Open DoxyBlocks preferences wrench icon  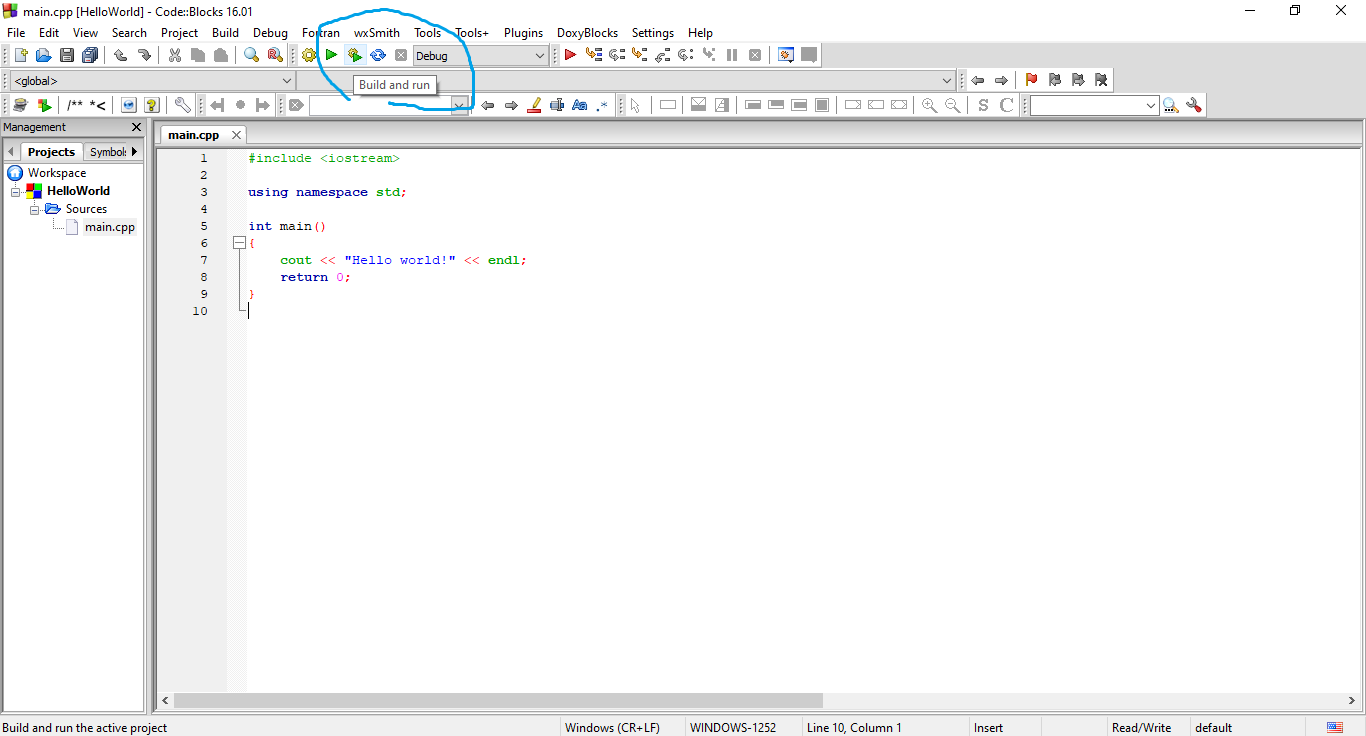[x=183, y=105]
